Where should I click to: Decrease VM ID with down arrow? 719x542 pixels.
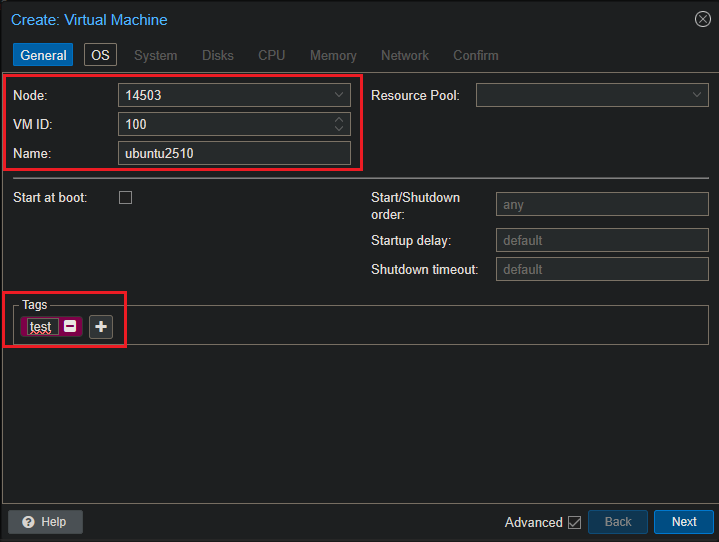pyautogui.click(x=339, y=129)
